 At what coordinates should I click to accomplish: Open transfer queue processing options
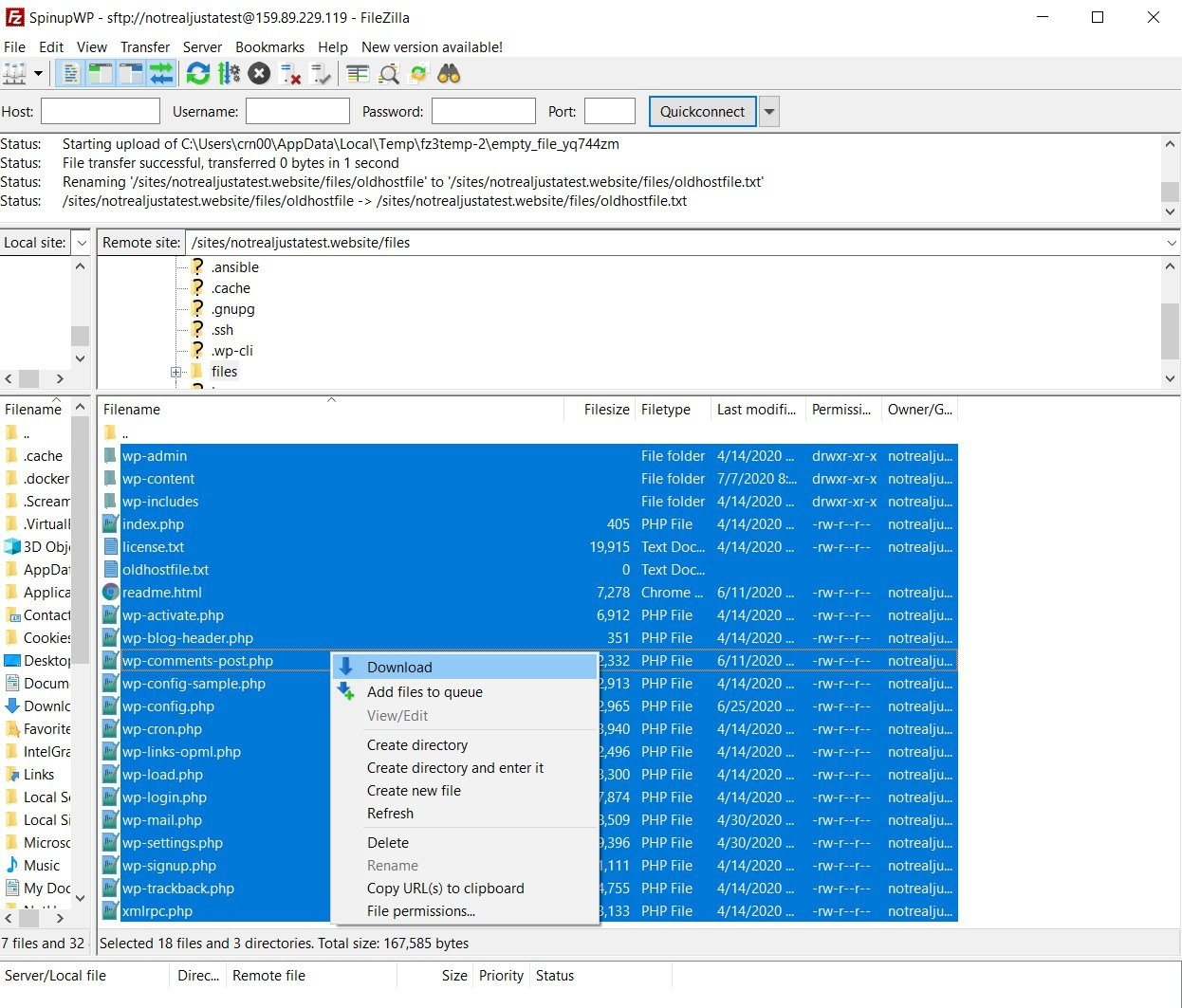pyautogui.click(x=228, y=74)
